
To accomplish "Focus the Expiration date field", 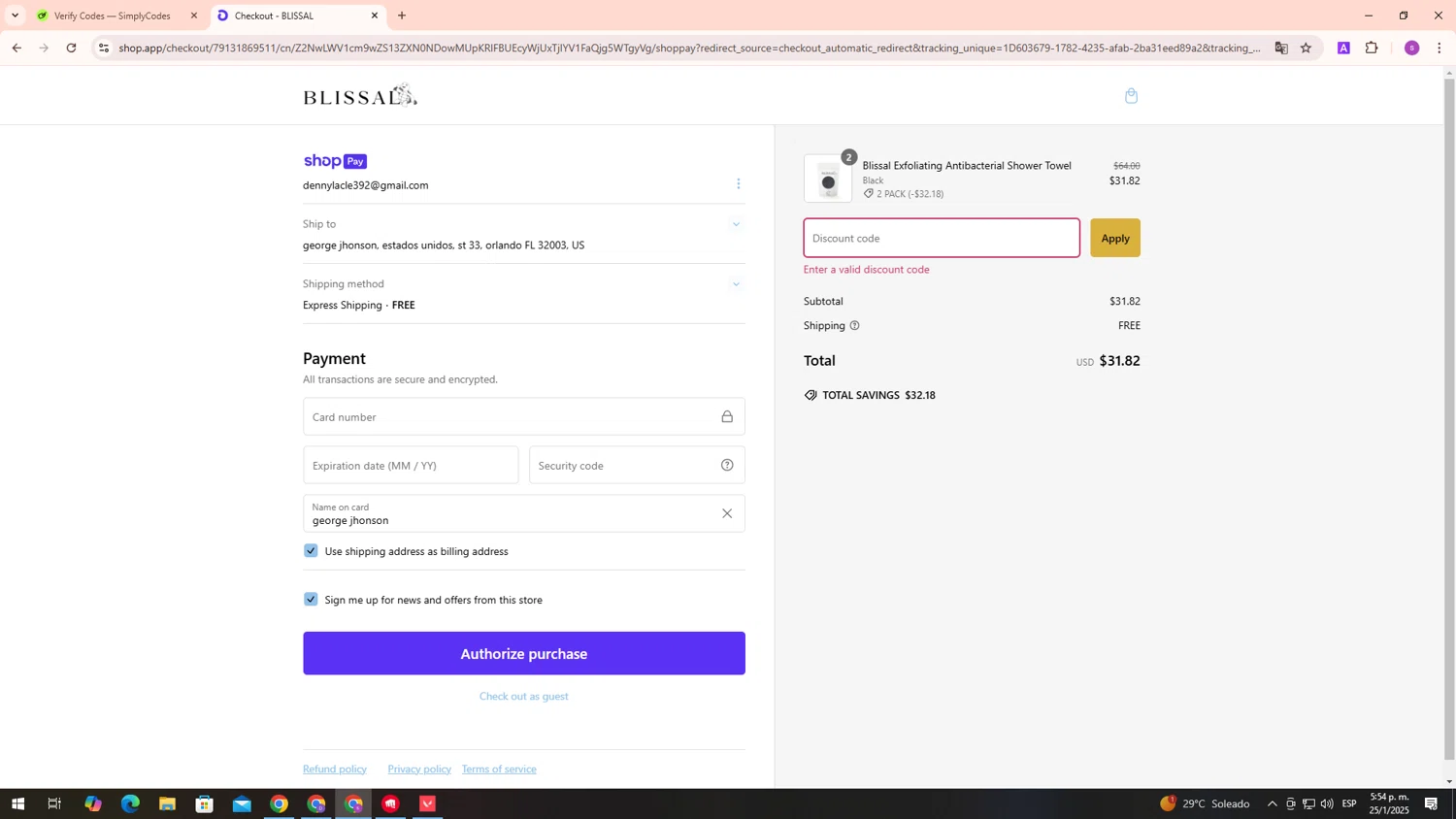I will pyautogui.click(x=411, y=465).
